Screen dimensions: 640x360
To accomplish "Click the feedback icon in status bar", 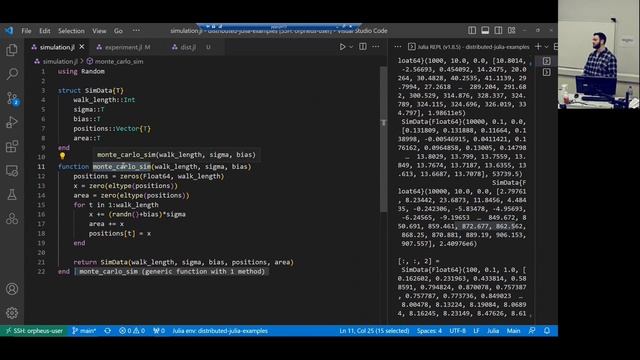I will (x=531, y=331).
